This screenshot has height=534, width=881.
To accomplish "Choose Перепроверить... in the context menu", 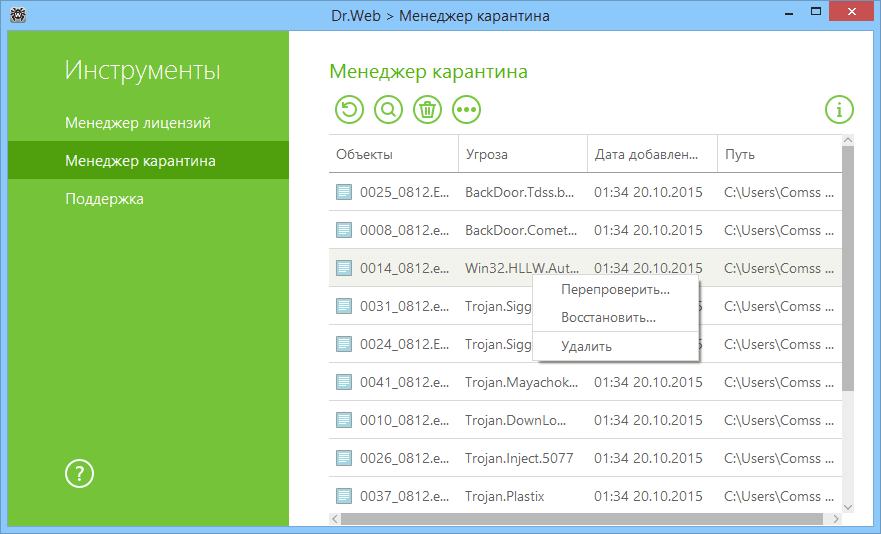I will point(615,290).
